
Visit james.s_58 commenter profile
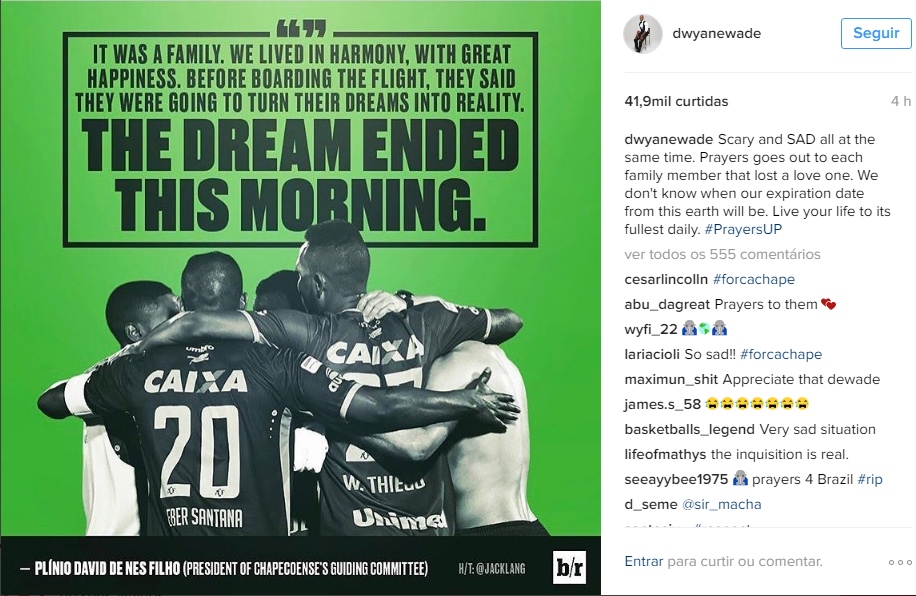coord(662,404)
